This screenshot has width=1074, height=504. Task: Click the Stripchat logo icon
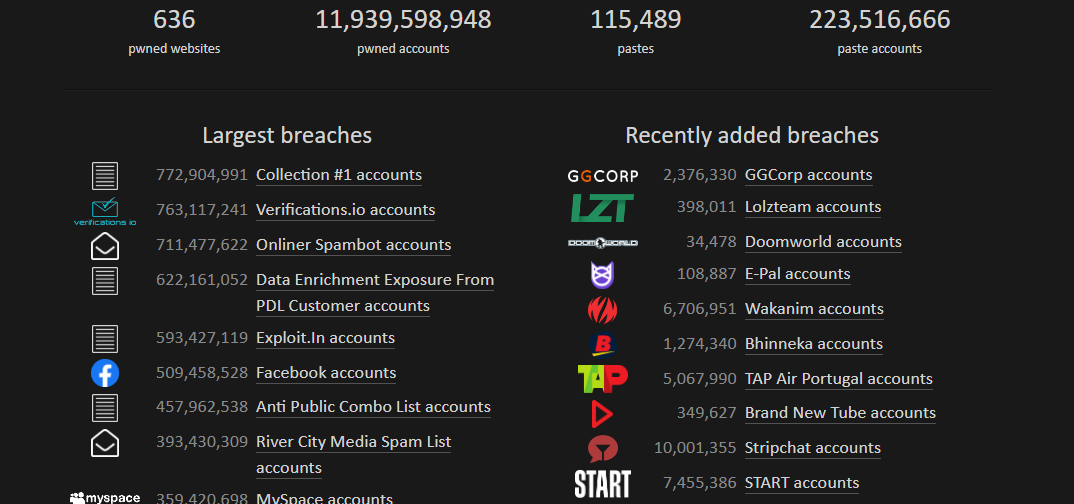(602, 448)
